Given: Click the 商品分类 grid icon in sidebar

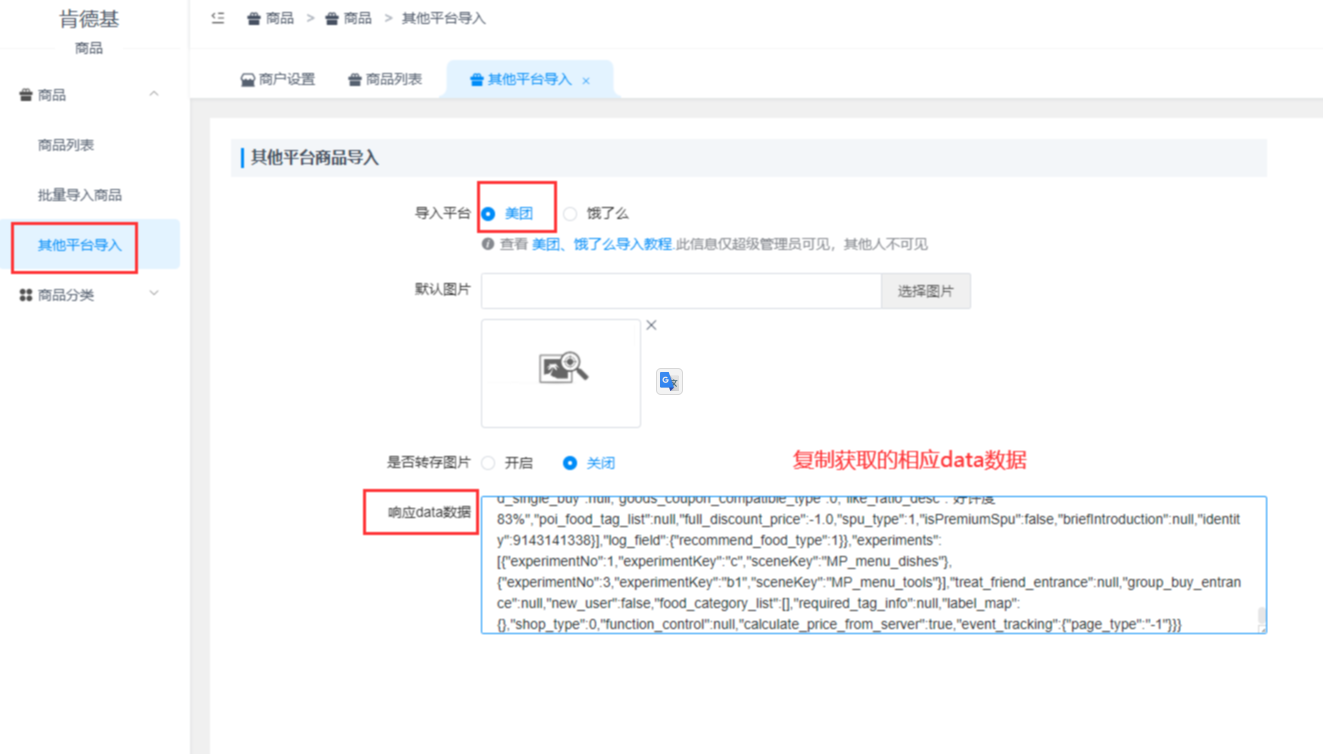Looking at the screenshot, I should point(26,295).
